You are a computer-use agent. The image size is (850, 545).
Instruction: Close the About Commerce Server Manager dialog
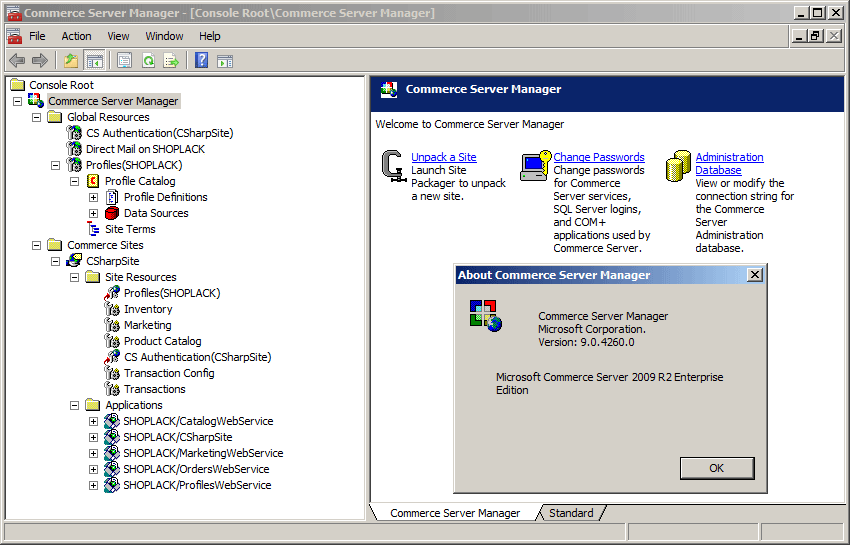click(x=755, y=275)
